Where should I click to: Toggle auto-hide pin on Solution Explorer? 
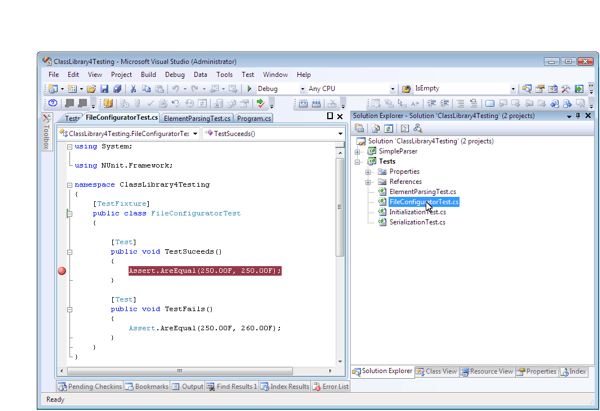[x=578, y=116]
